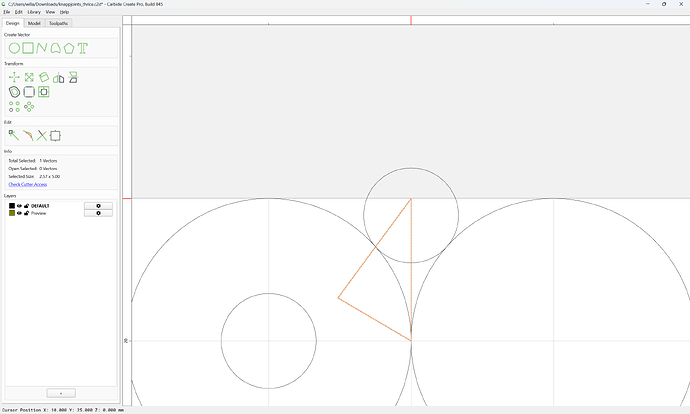Toggle visibility eye of DEFAULT layer
The height and width of the screenshot is (414, 690).
19,206
